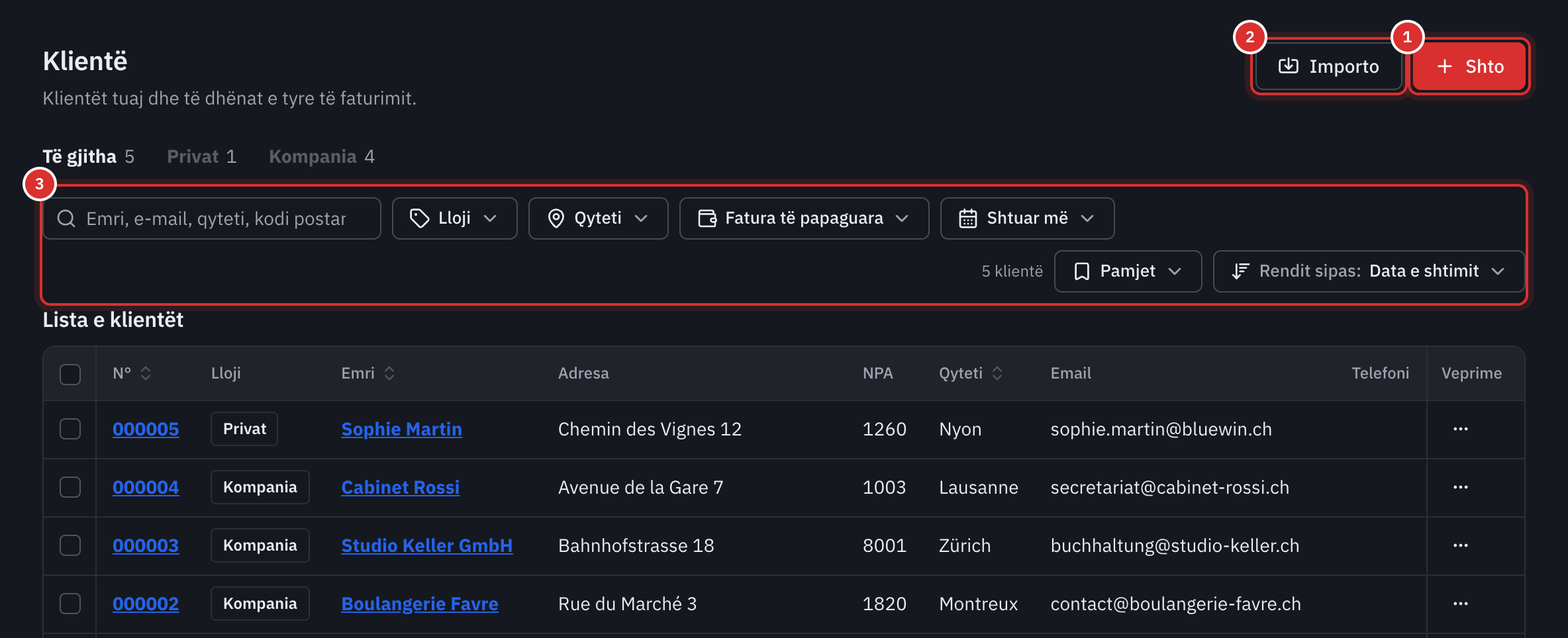Check the box for client 000003
The height and width of the screenshot is (638, 1568).
click(70, 545)
